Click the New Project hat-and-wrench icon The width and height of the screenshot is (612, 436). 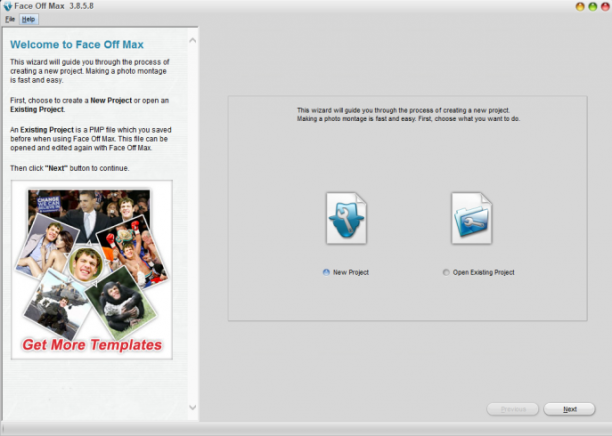tap(346, 218)
